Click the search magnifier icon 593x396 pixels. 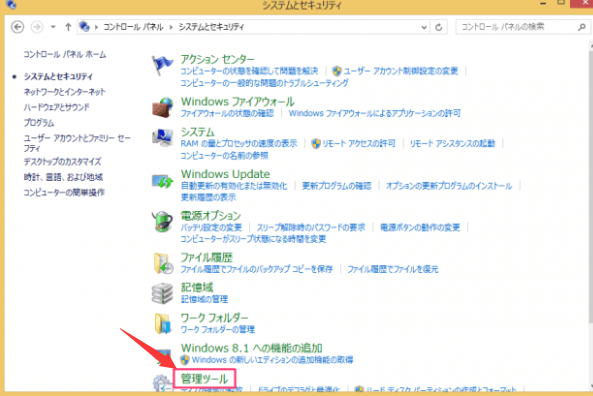coord(582,27)
